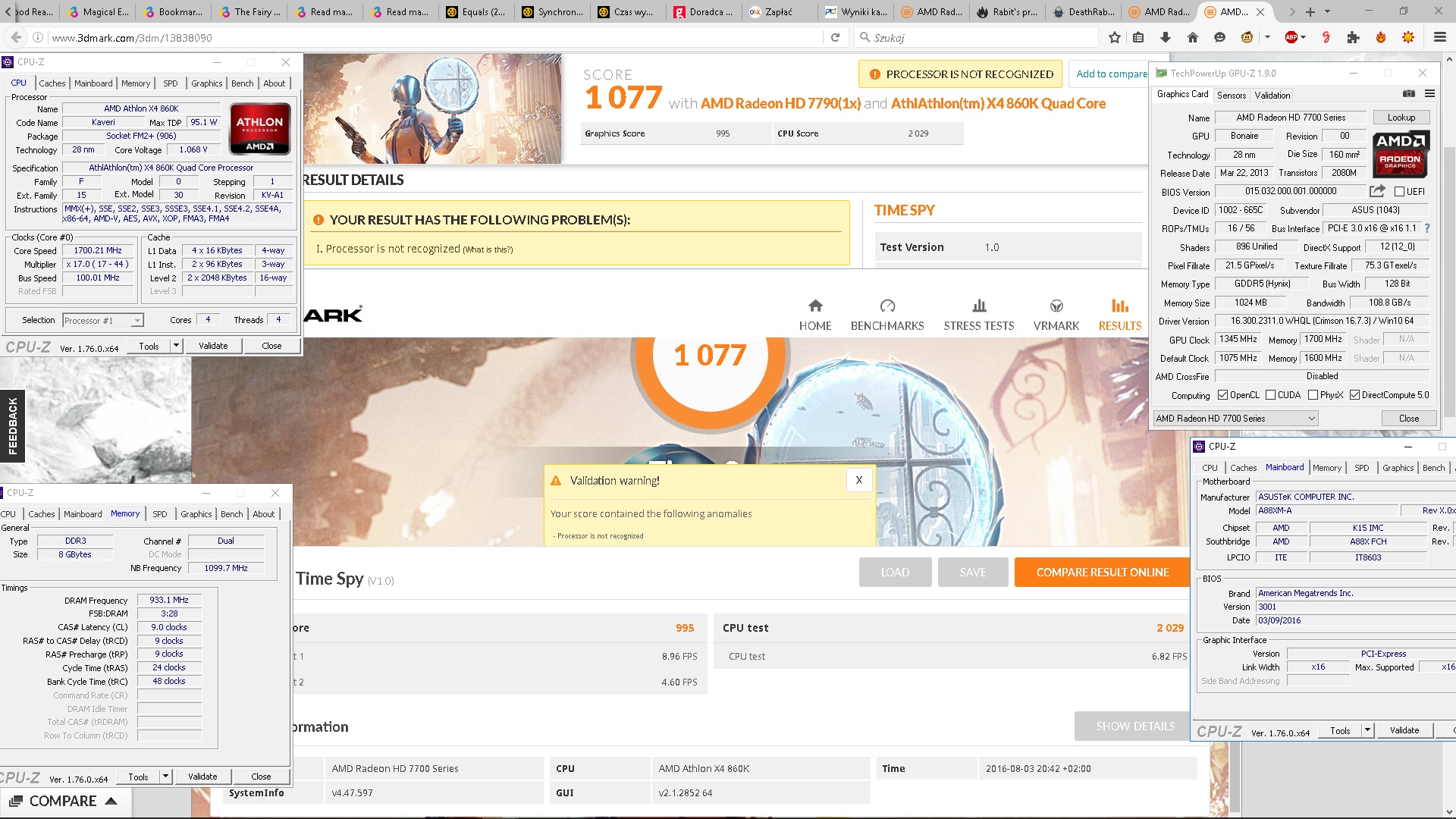Image resolution: width=1456 pixels, height=819 pixels.
Task: Click the browser home icon
Action: pos(1193,37)
